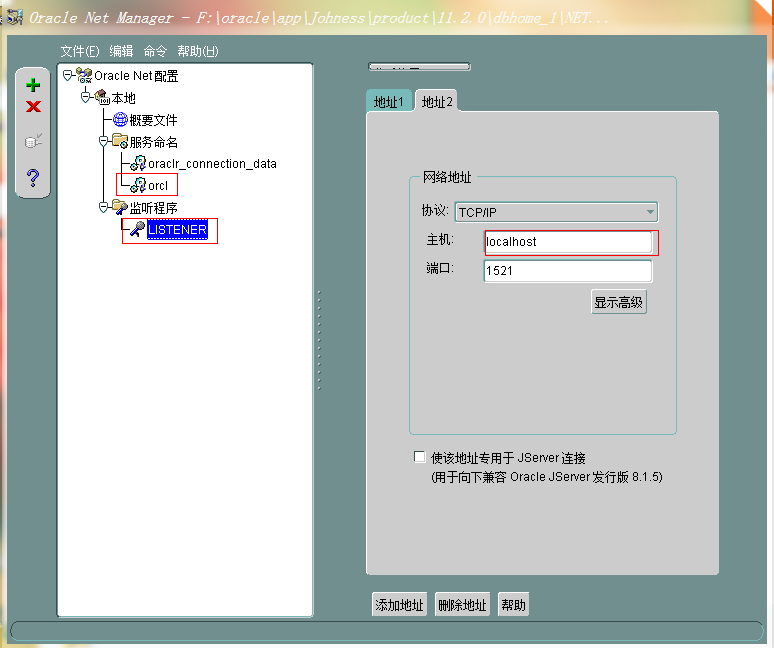Select the 服务命名 tree label
This screenshot has width=774, height=648.
[154, 142]
